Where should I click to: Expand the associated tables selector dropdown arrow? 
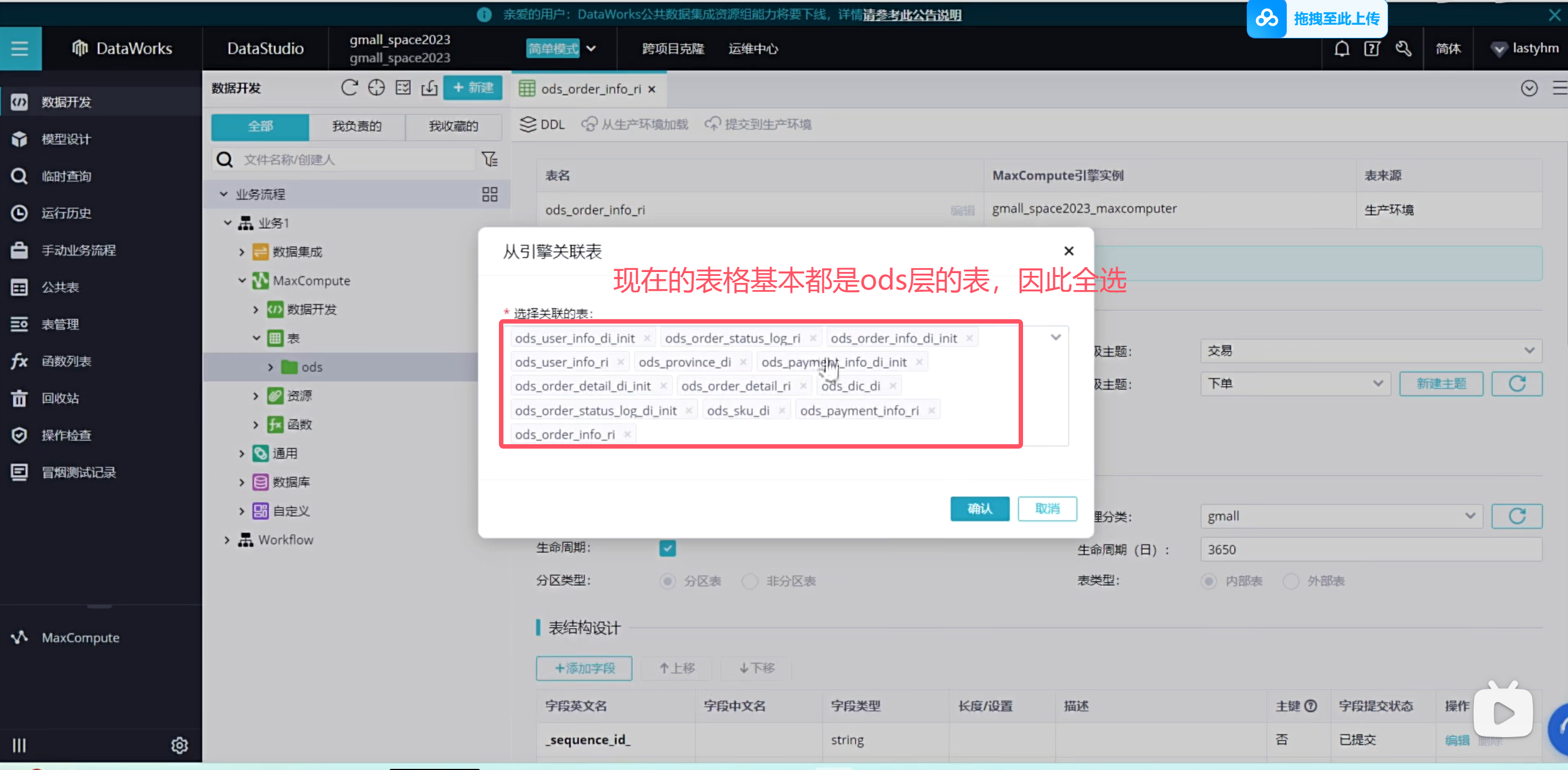click(1055, 337)
